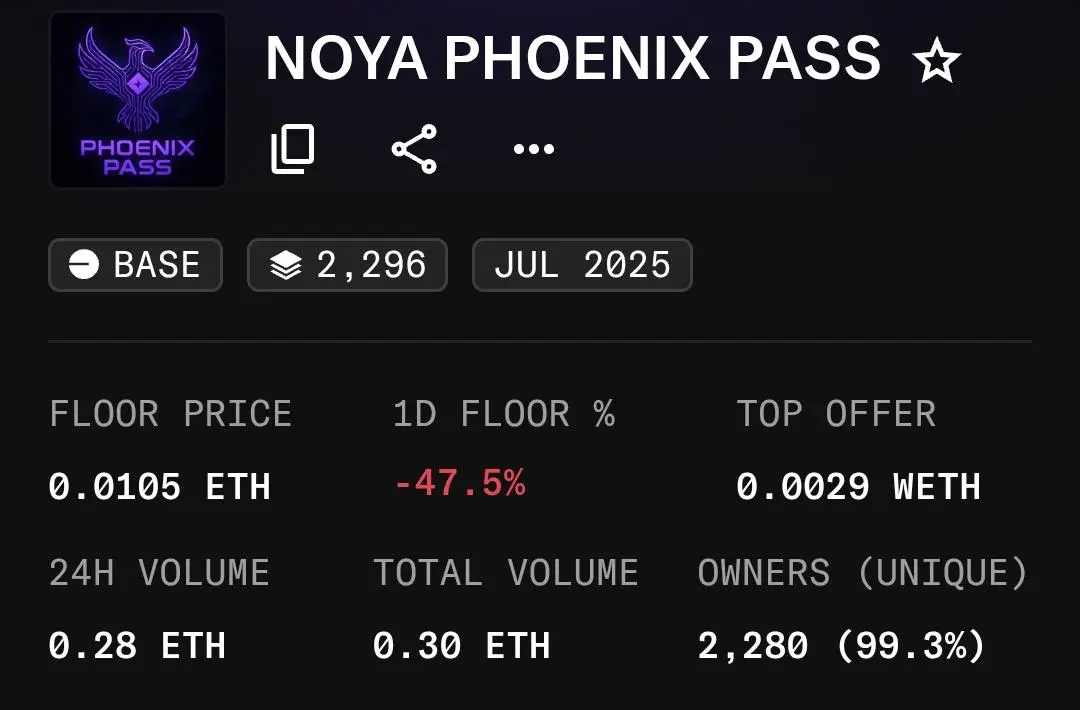This screenshot has height=710, width=1080.
Task: Click the 2,280 (99.3%) owners value
Action: 842,646
